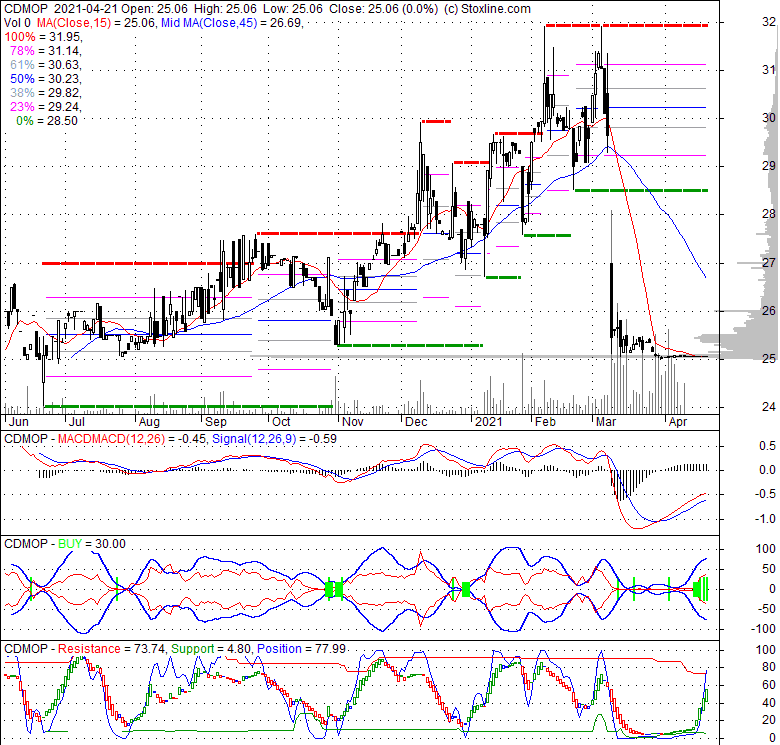Click the Mar month label on time axis
The width and height of the screenshot is (780, 745).
606,422
